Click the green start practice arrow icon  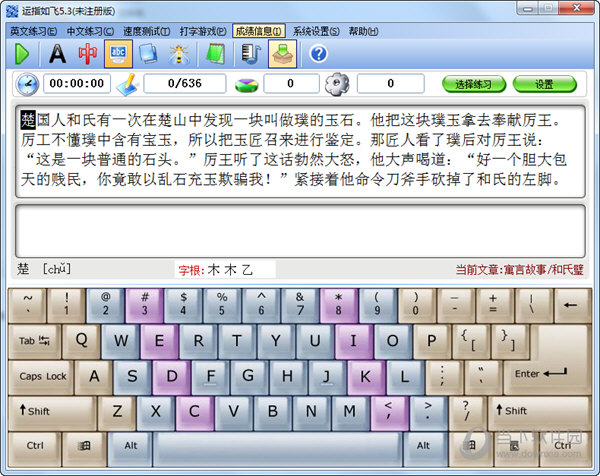(x=22, y=54)
